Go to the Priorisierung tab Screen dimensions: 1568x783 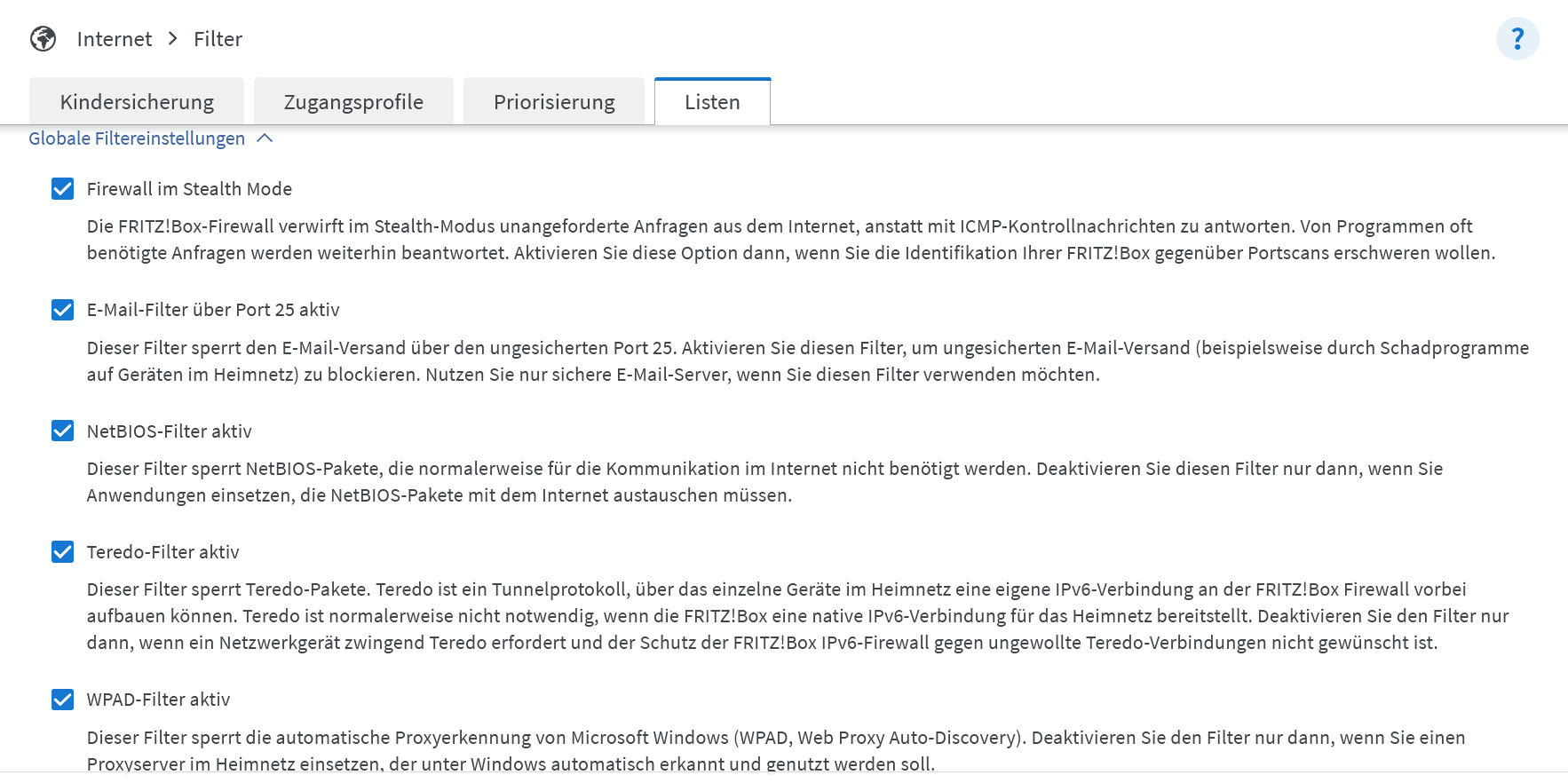[x=554, y=102]
